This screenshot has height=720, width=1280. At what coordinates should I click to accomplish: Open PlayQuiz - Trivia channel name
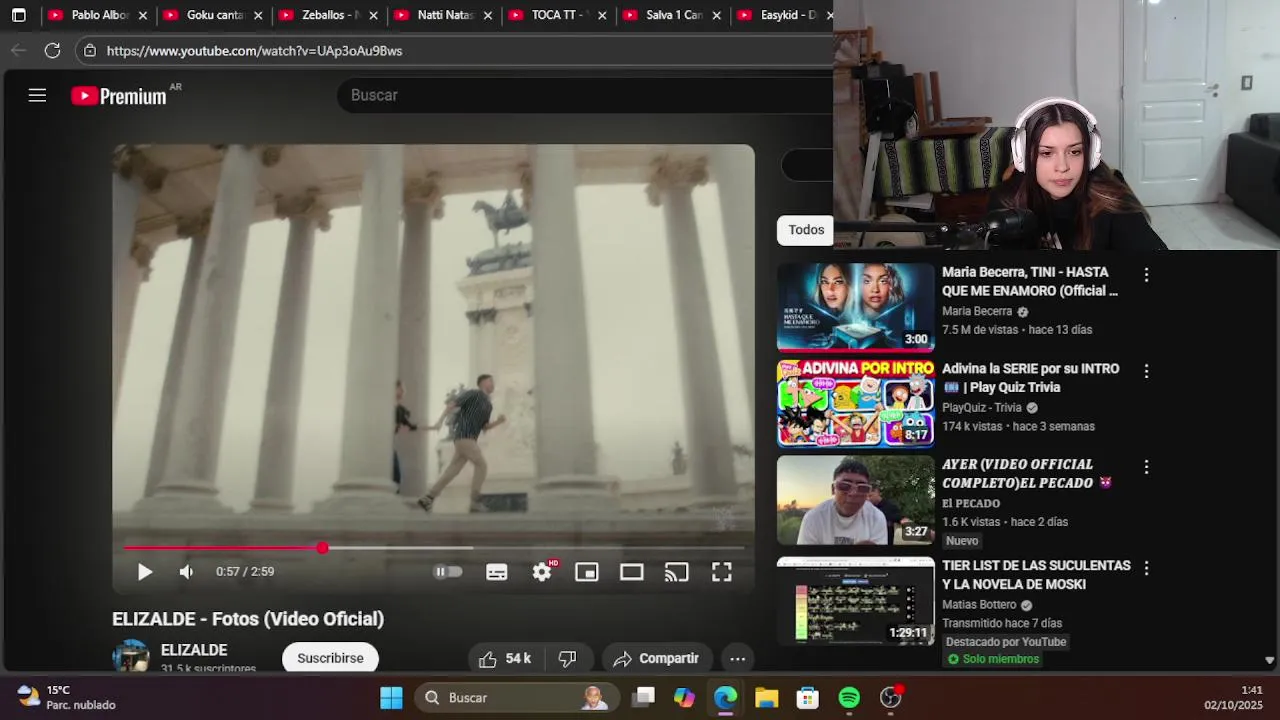tap(982, 408)
